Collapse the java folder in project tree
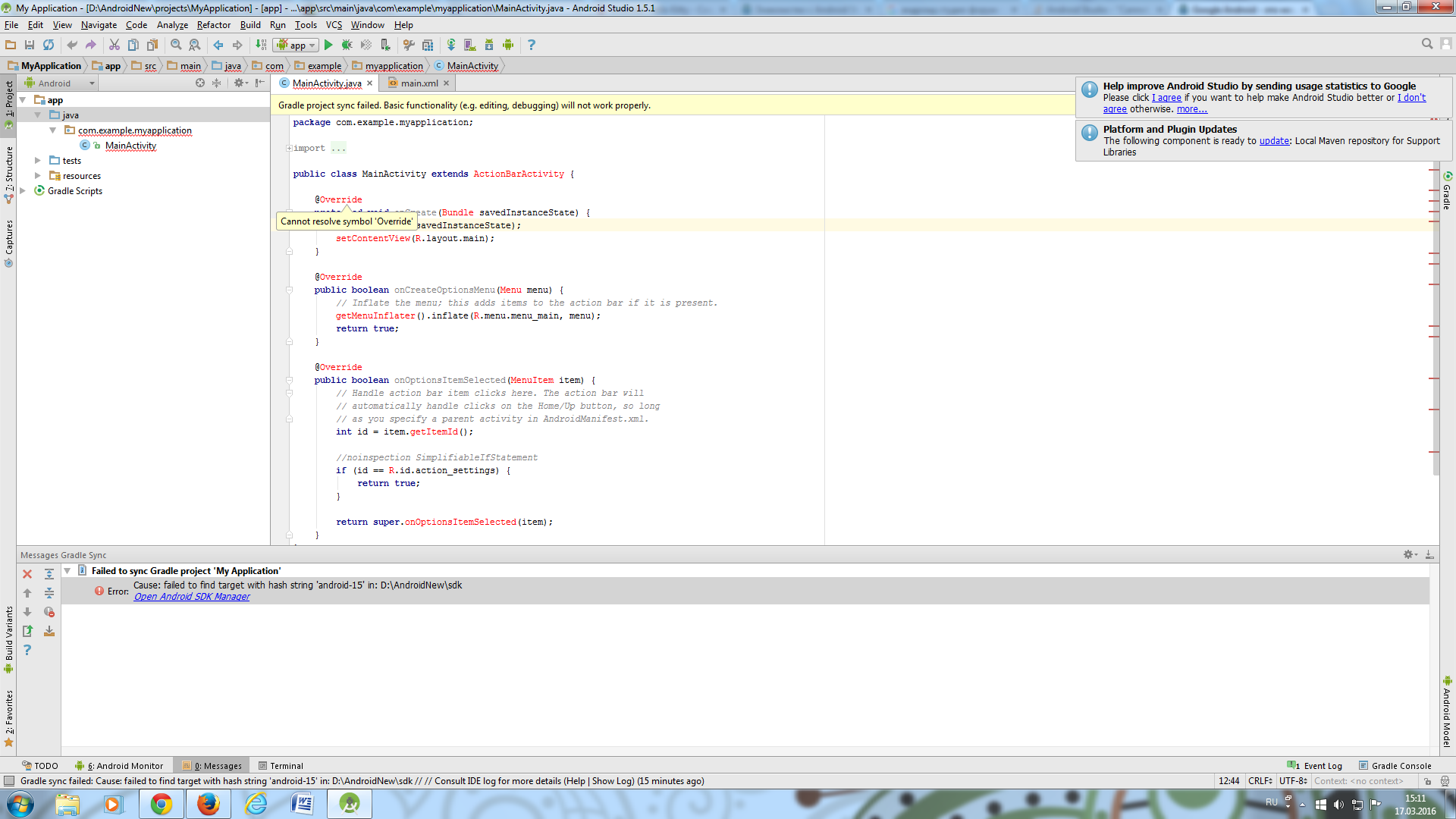Viewport: 1456px width, 819px height. click(x=37, y=115)
